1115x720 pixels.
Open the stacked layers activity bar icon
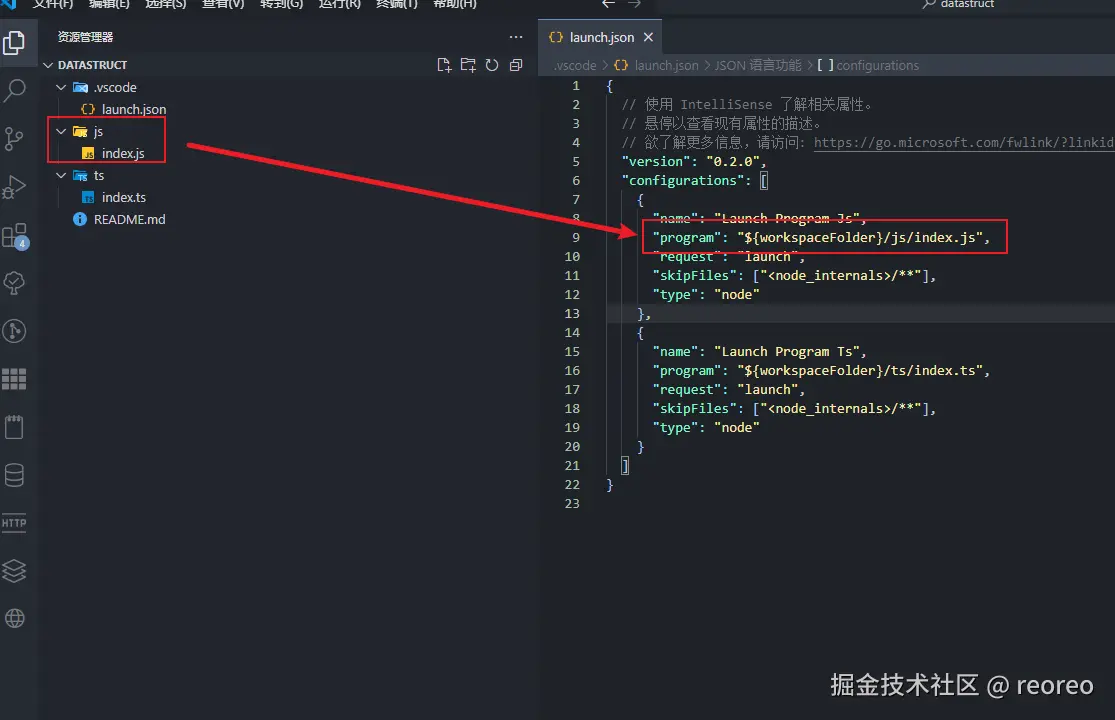tap(14, 571)
